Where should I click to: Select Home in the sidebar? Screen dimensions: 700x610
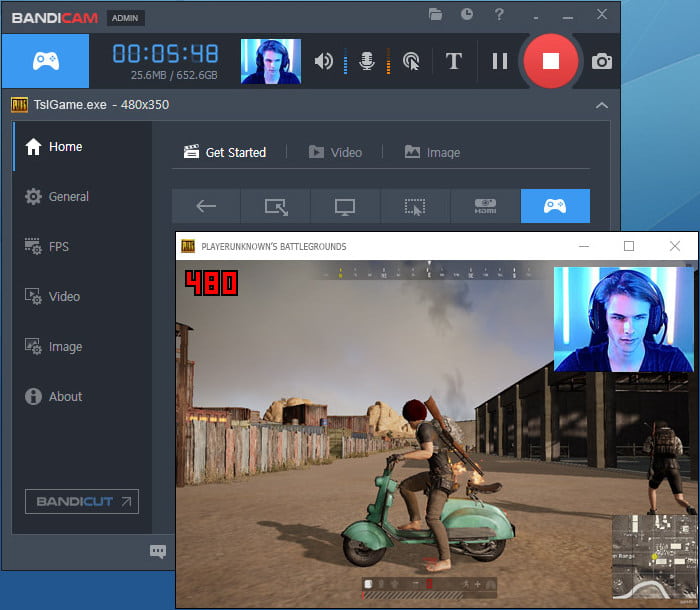tap(83, 146)
